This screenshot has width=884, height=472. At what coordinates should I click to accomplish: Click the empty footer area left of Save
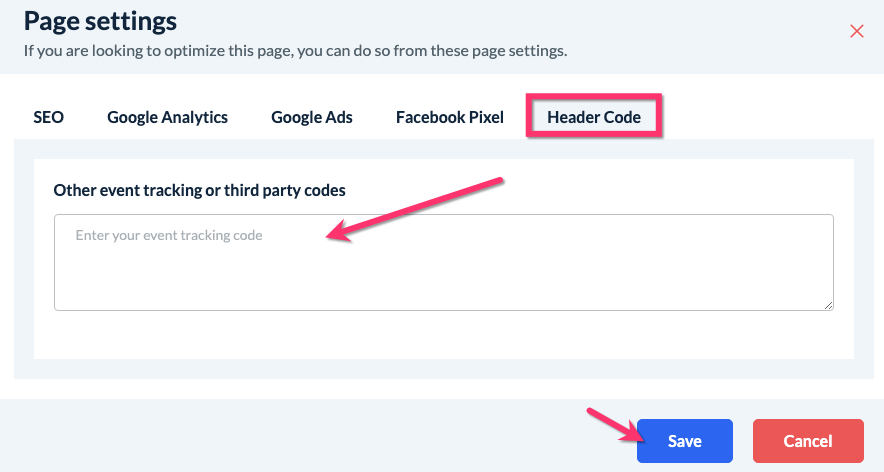pos(300,441)
